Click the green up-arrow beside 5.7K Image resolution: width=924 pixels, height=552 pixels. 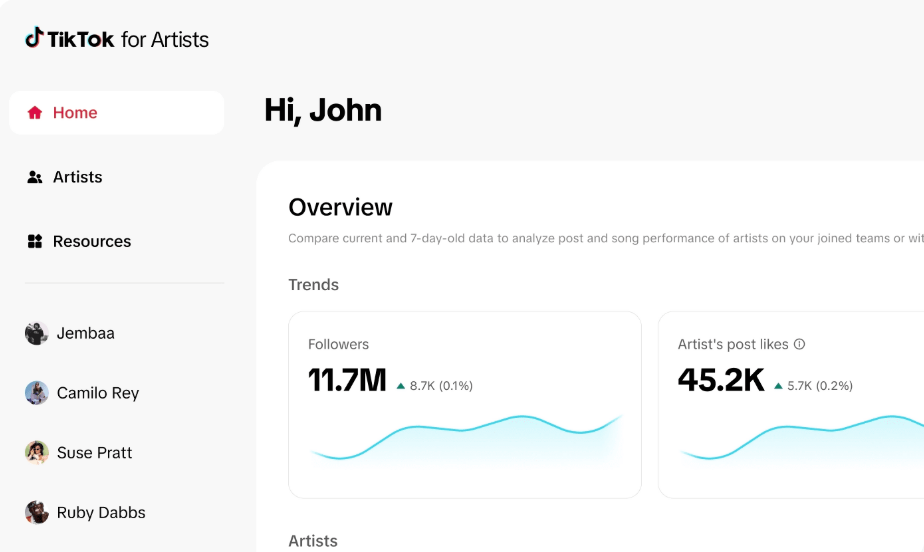pos(778,386)
